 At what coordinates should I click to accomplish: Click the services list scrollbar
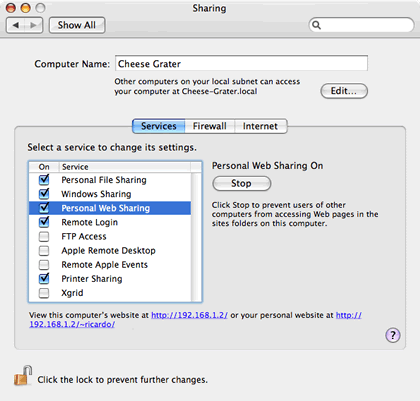point(196,237)
